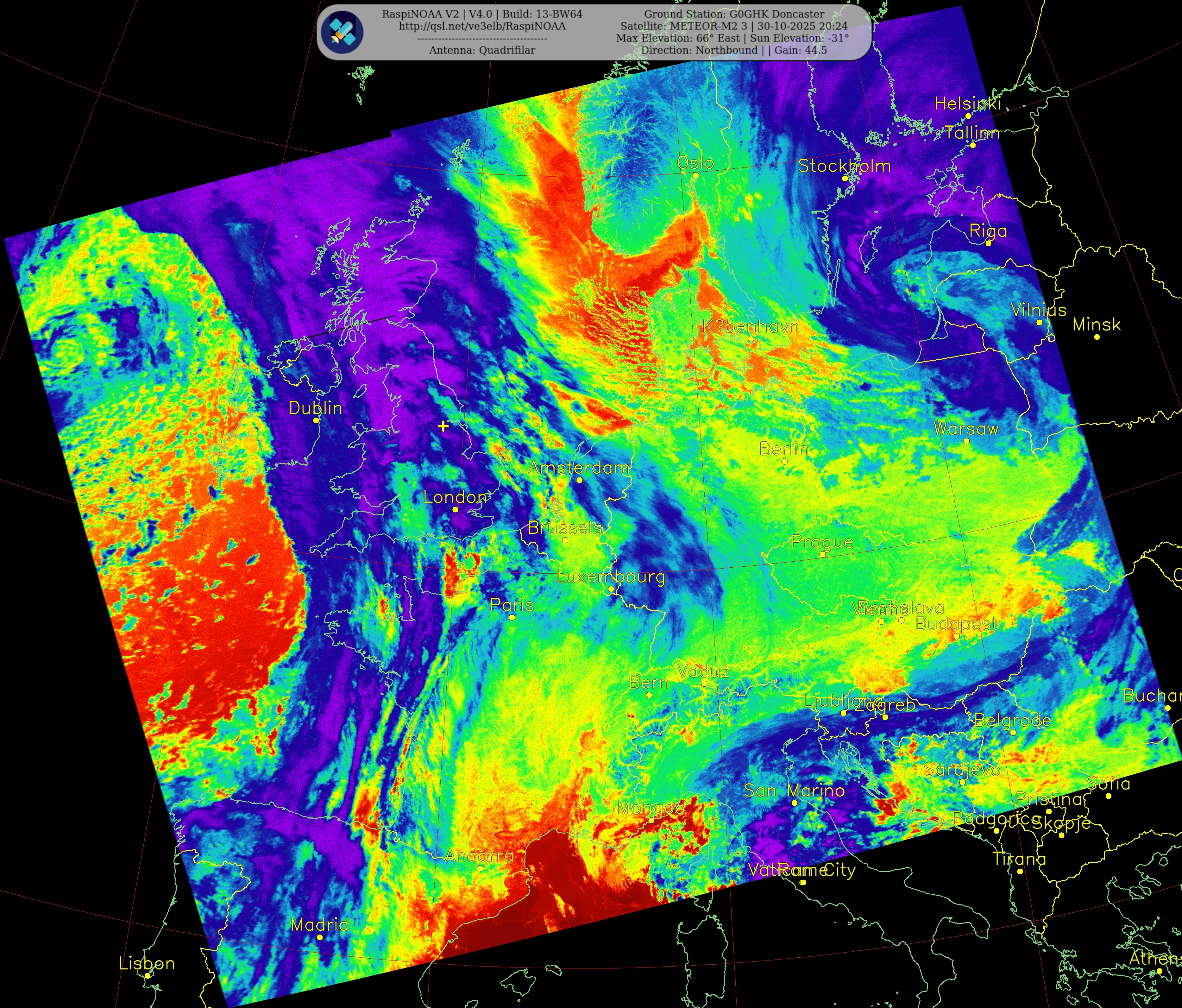Click the Minsk city marker dot
1182x1008 pixels.
(x=1097, y=337)
